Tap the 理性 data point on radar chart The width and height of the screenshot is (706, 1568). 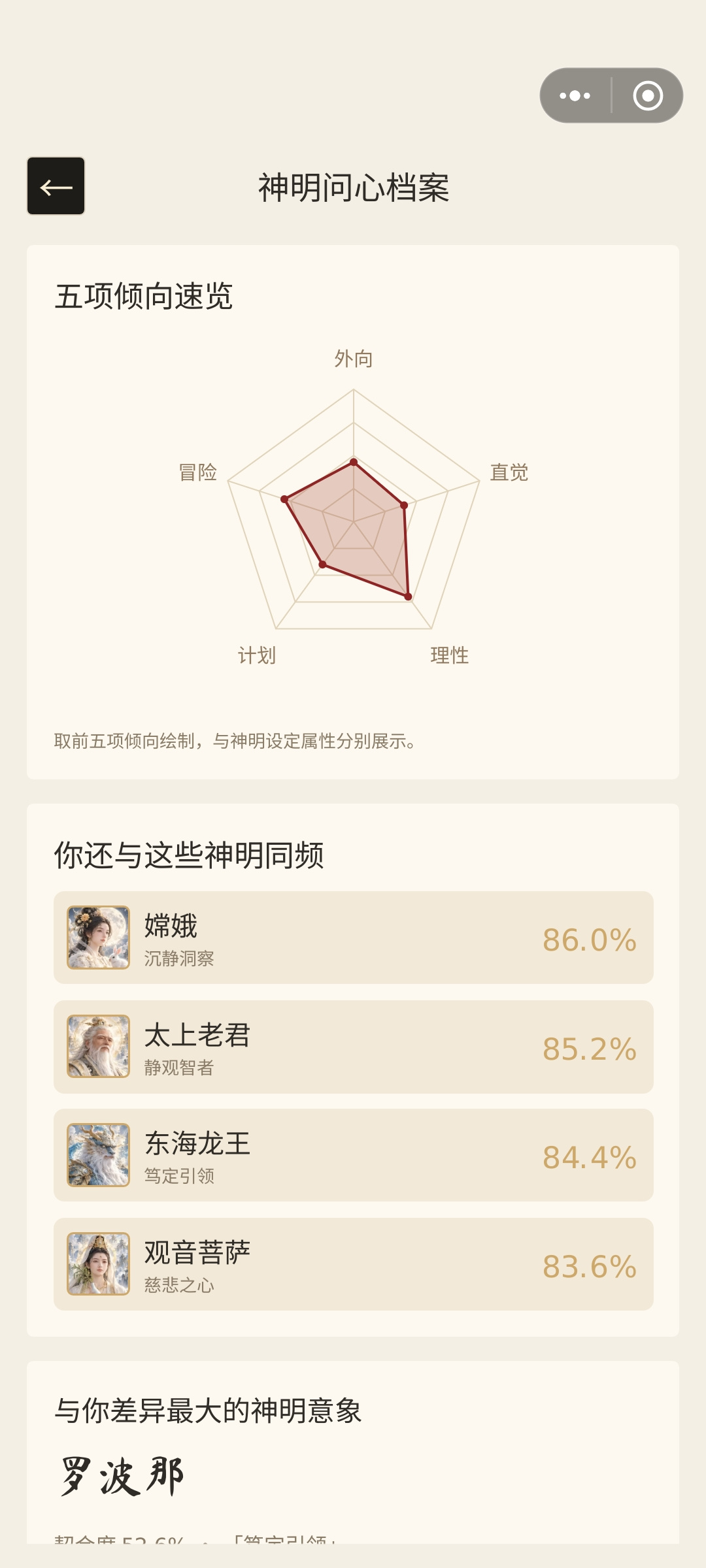409,596
